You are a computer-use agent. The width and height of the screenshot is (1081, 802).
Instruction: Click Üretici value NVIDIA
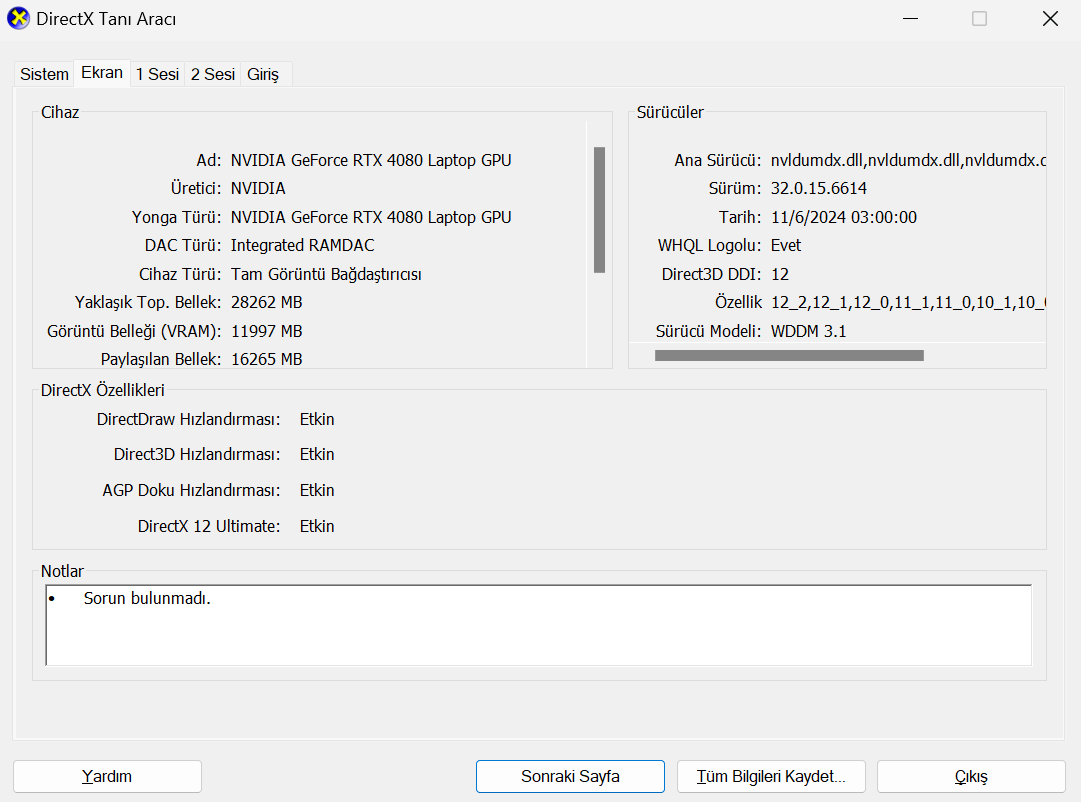258,188
